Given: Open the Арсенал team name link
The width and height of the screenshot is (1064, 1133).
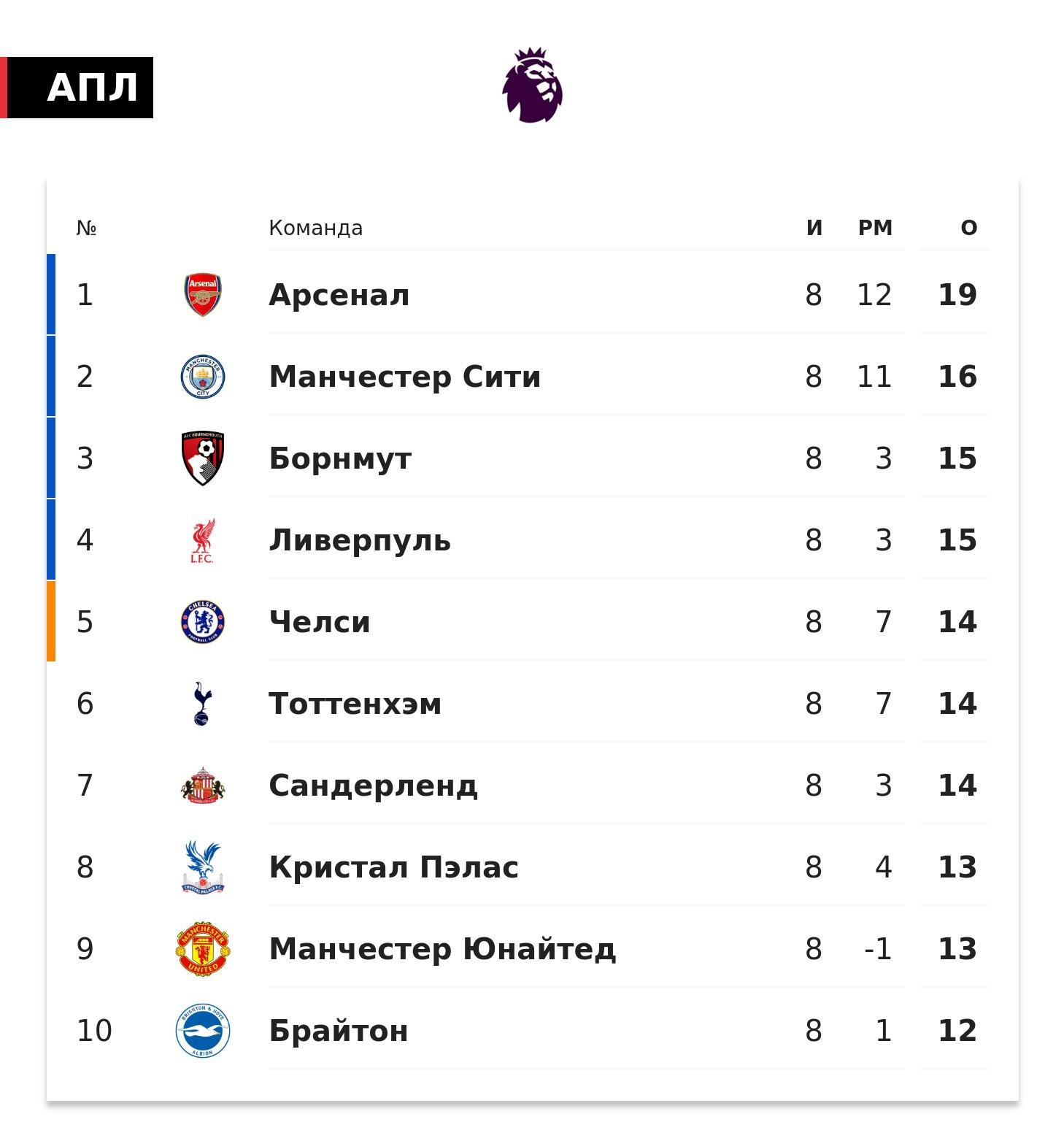Looking at the screenshot, I should (x=339, y=295).
